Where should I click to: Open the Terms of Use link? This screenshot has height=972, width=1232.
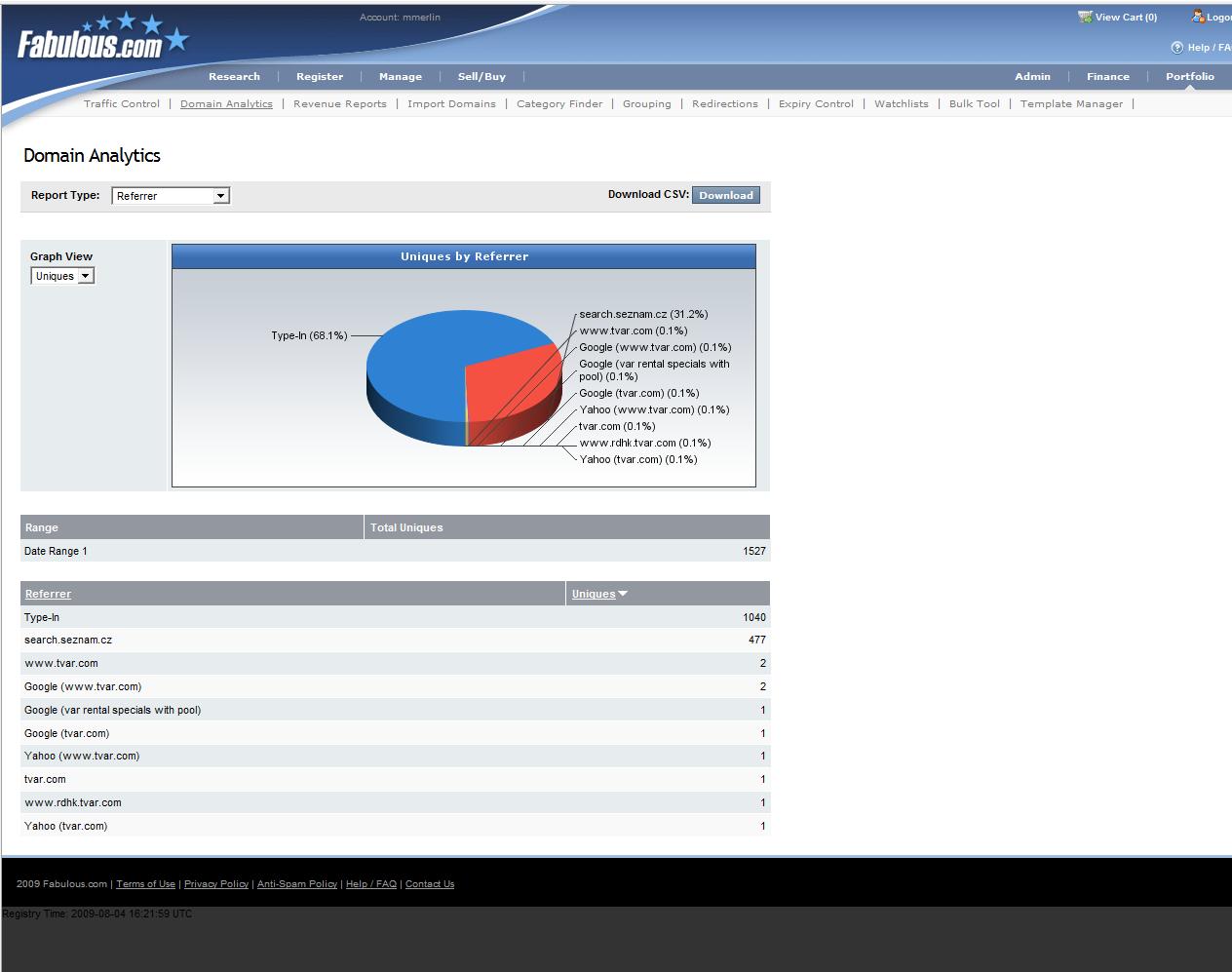(145, 884)
